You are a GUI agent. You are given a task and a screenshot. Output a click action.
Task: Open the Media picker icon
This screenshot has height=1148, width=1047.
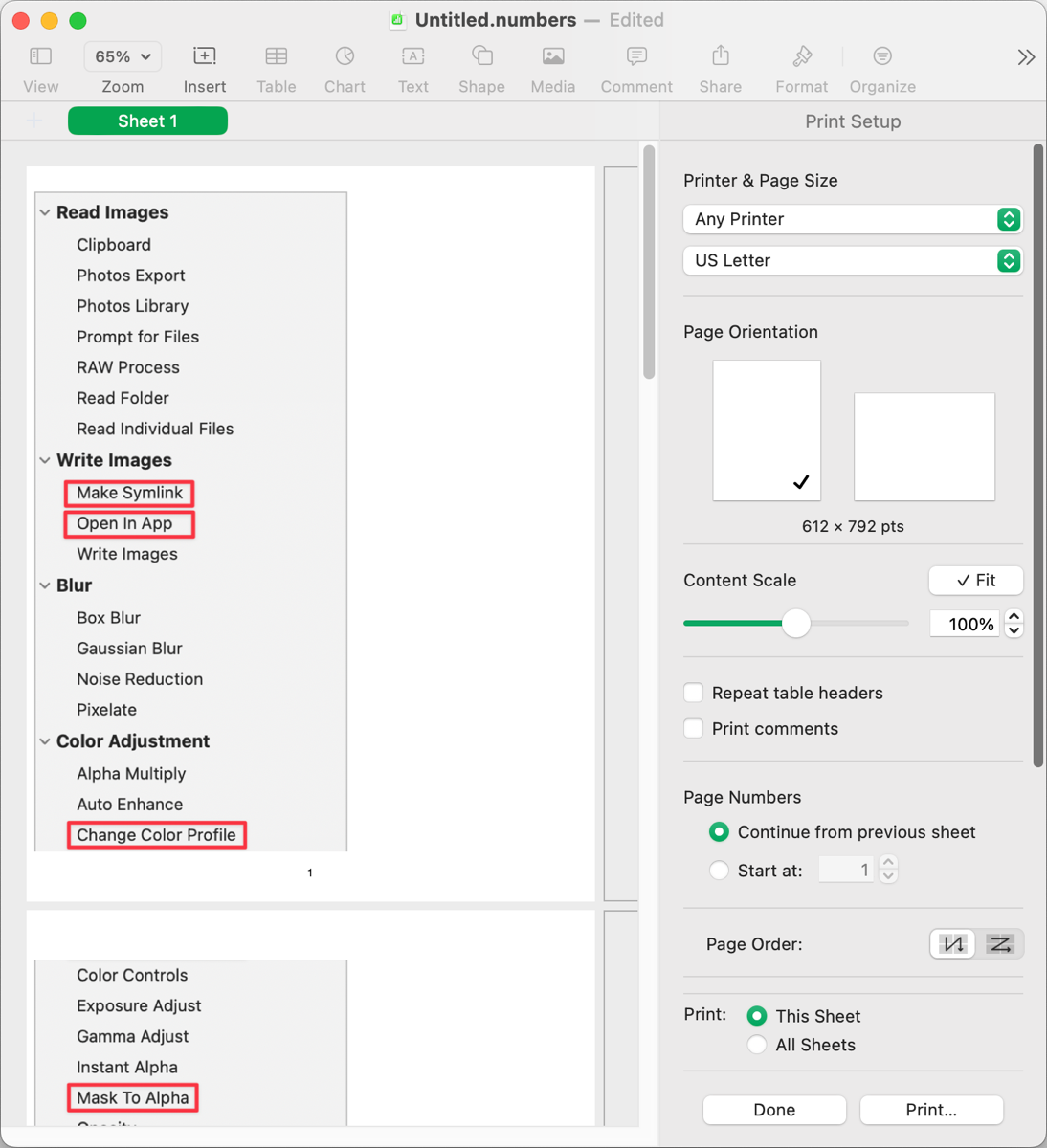[552, 57]
